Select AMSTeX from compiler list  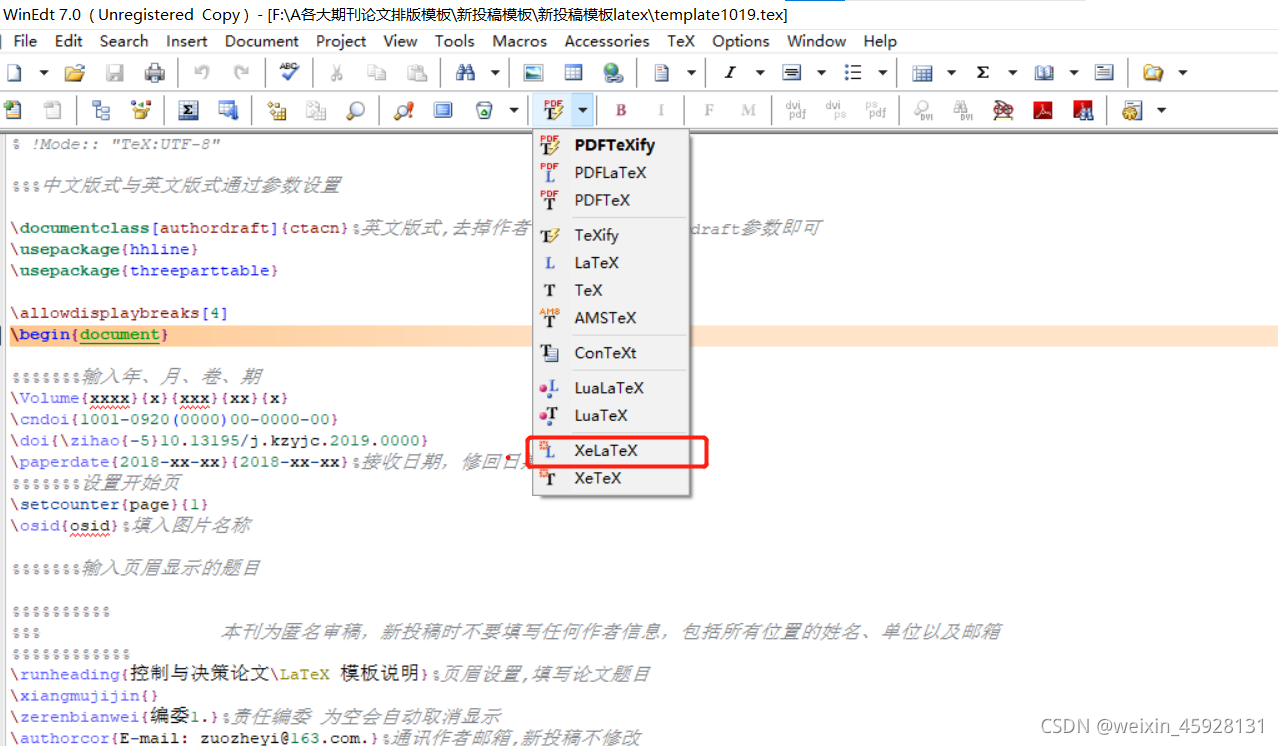click(x=611, y=318)
